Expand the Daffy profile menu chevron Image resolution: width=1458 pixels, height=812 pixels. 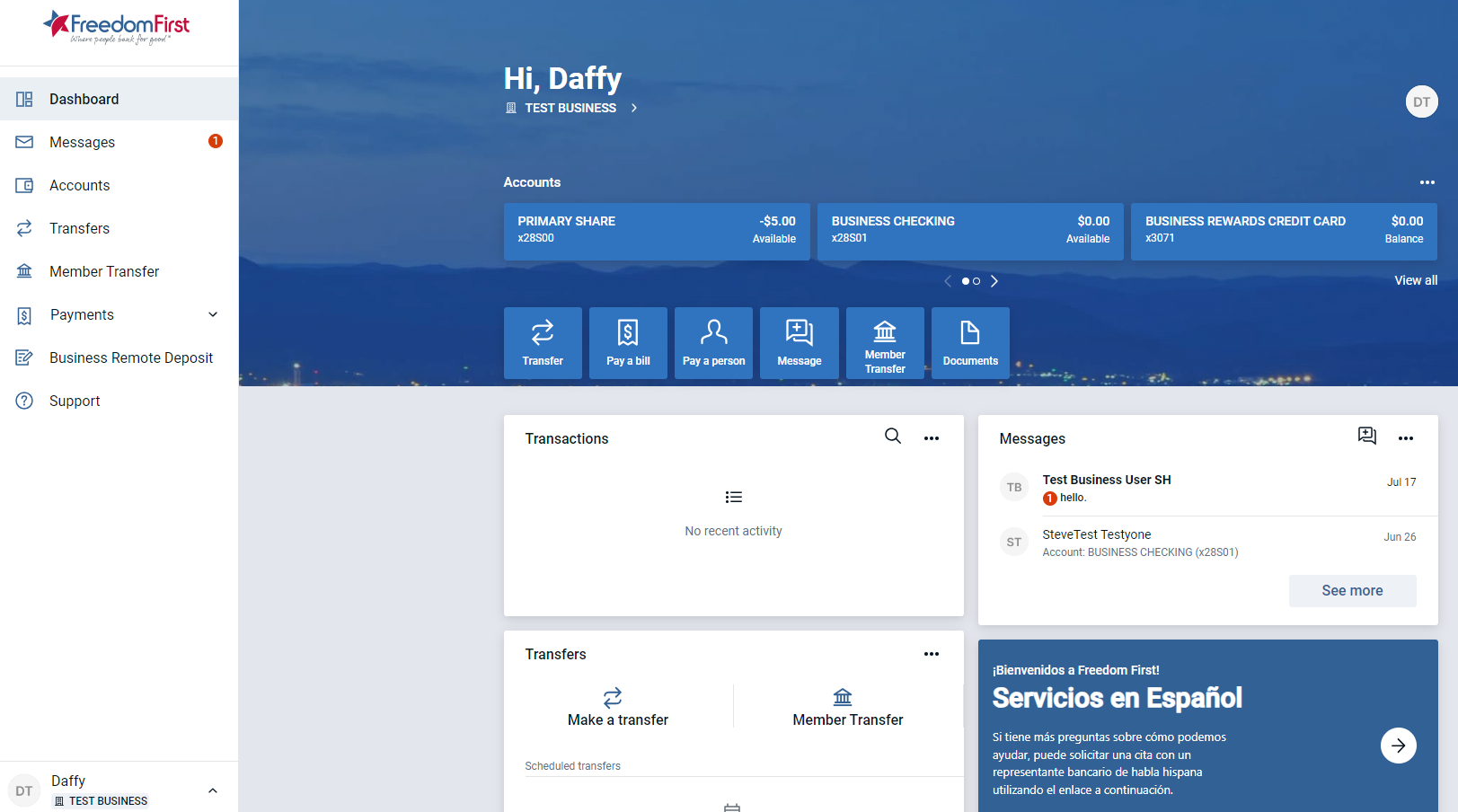click(213, 790)
